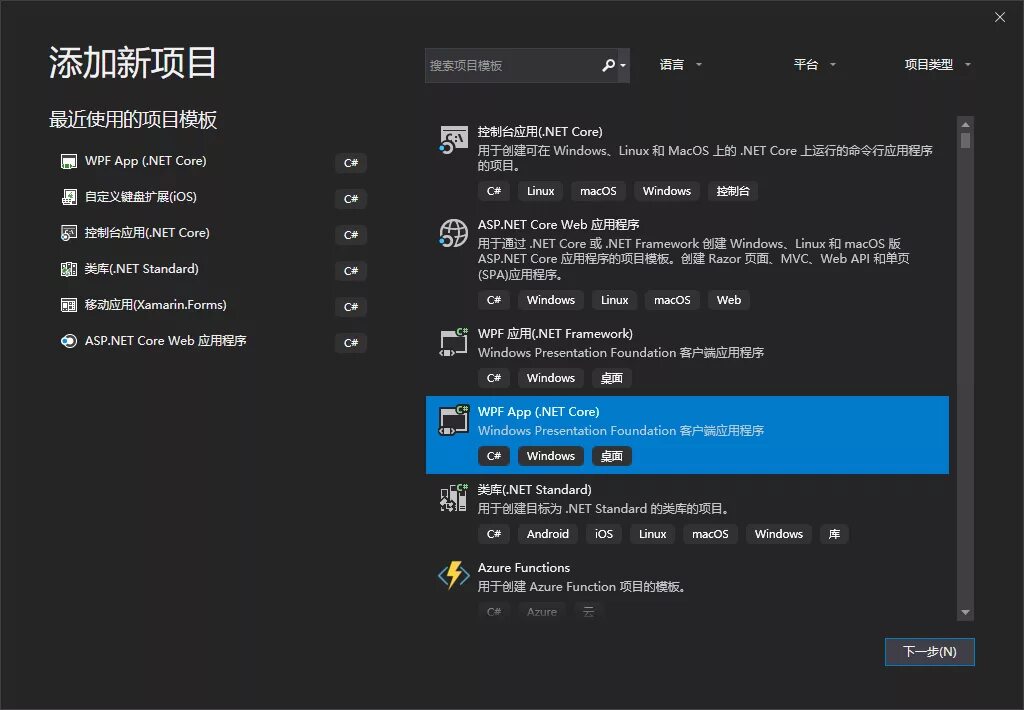Click the 移动应用(Xamarin.Forms) icon
Viewport: 1024px width, 710px height.
coord(69,305)
